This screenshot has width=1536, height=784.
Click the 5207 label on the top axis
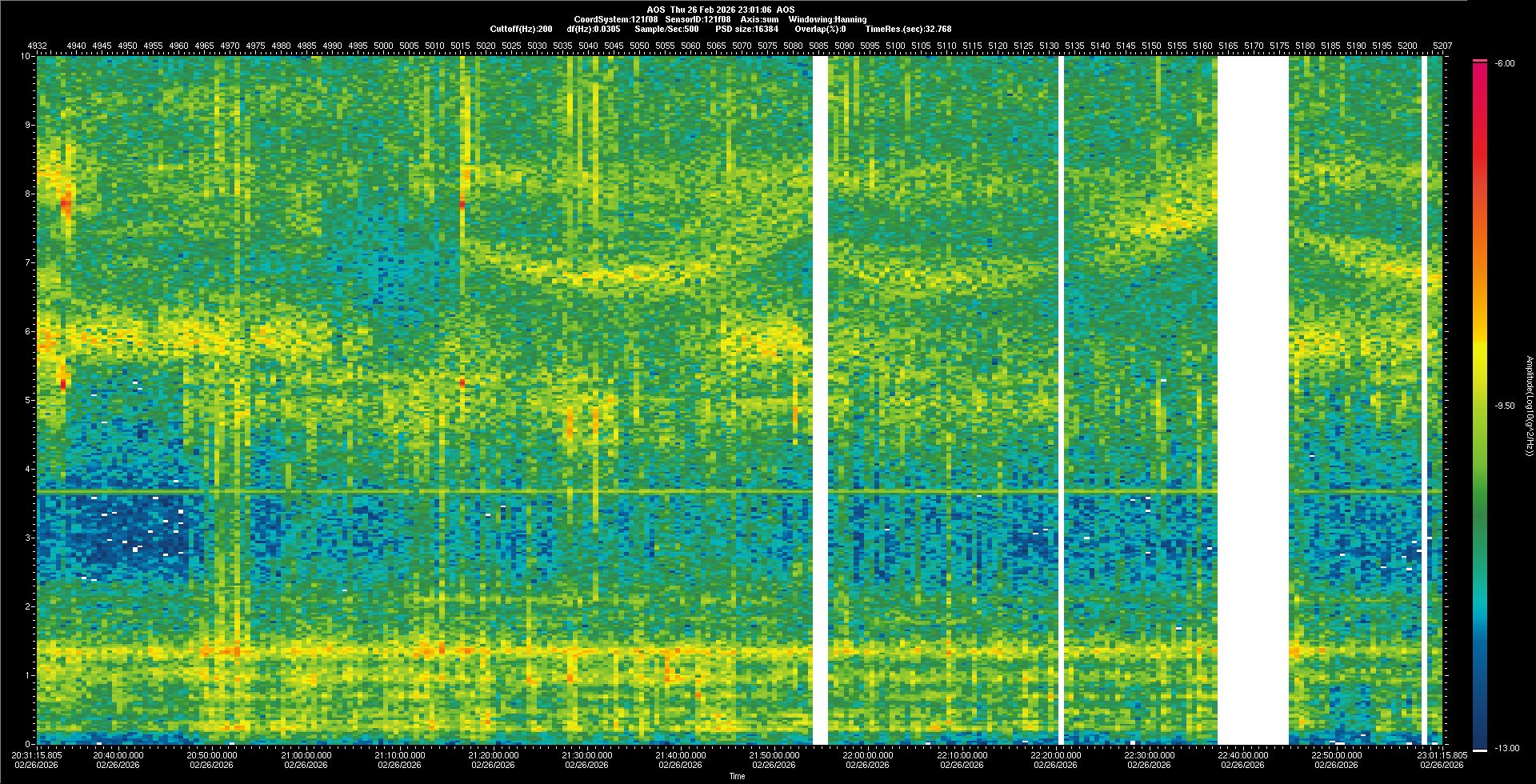pos(1442,46)
